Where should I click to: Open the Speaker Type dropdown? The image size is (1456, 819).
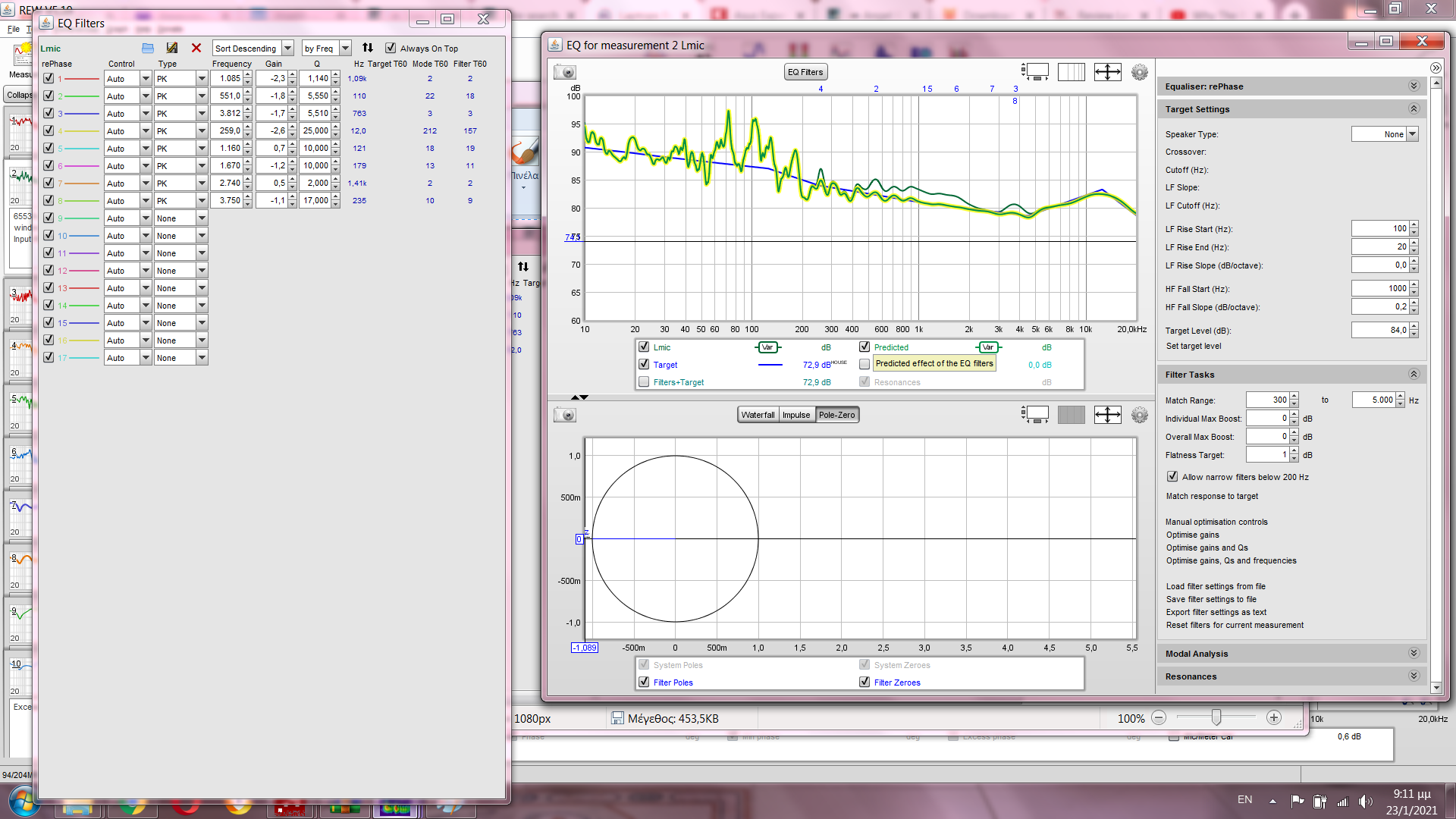tap(1412, 134)
